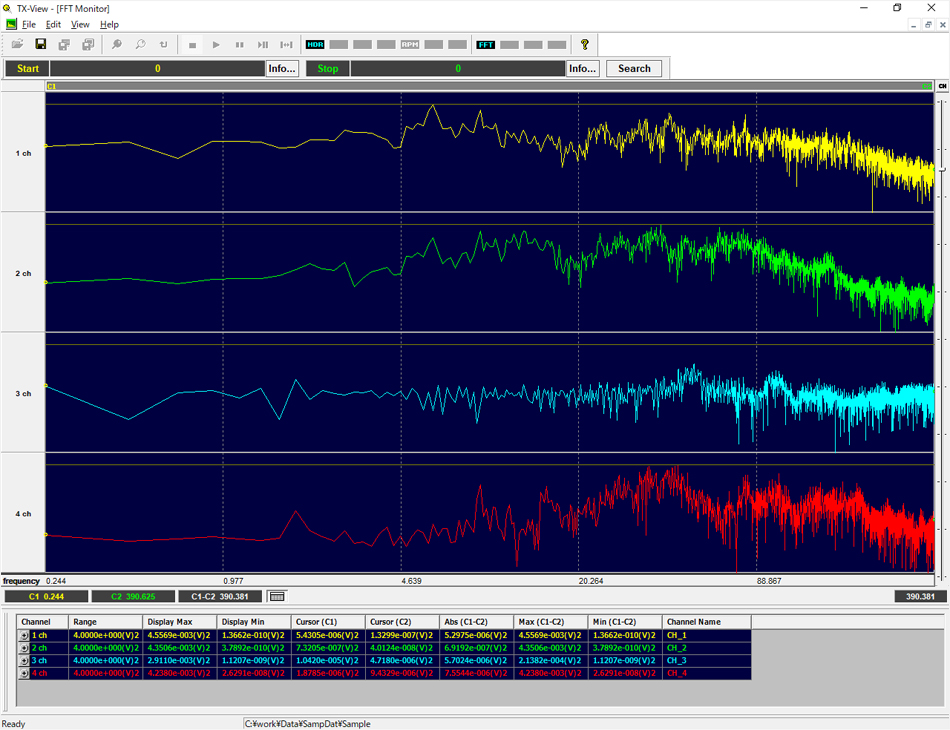Open the View menu

(79, 24)
